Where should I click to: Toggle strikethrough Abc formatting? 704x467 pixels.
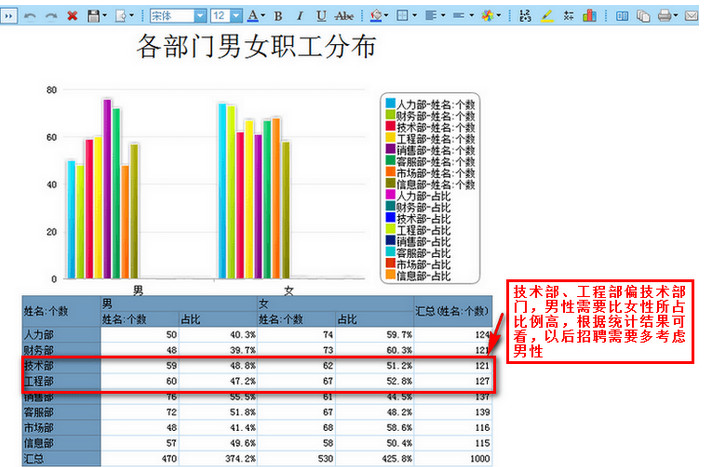click(345, 16)
